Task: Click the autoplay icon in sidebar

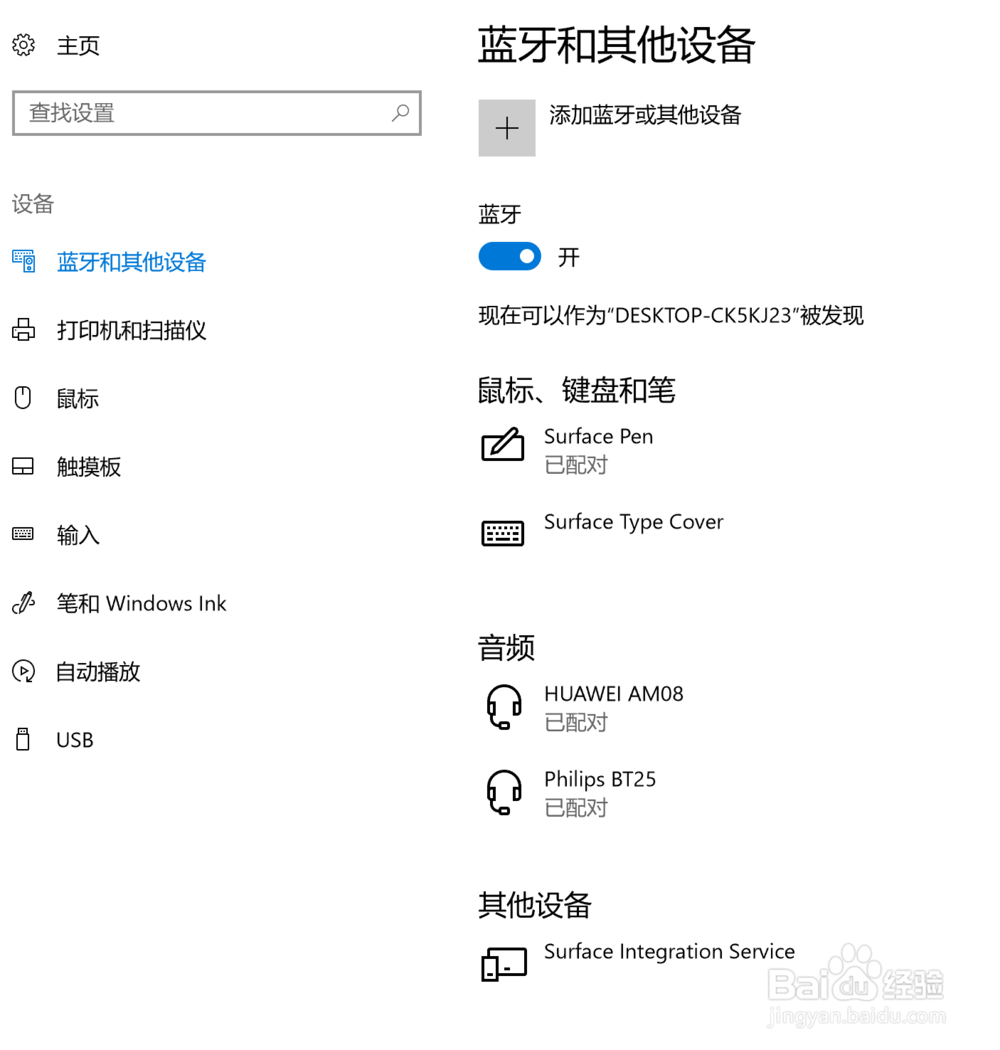Action: pyautogui.click(x=23, y=671)
